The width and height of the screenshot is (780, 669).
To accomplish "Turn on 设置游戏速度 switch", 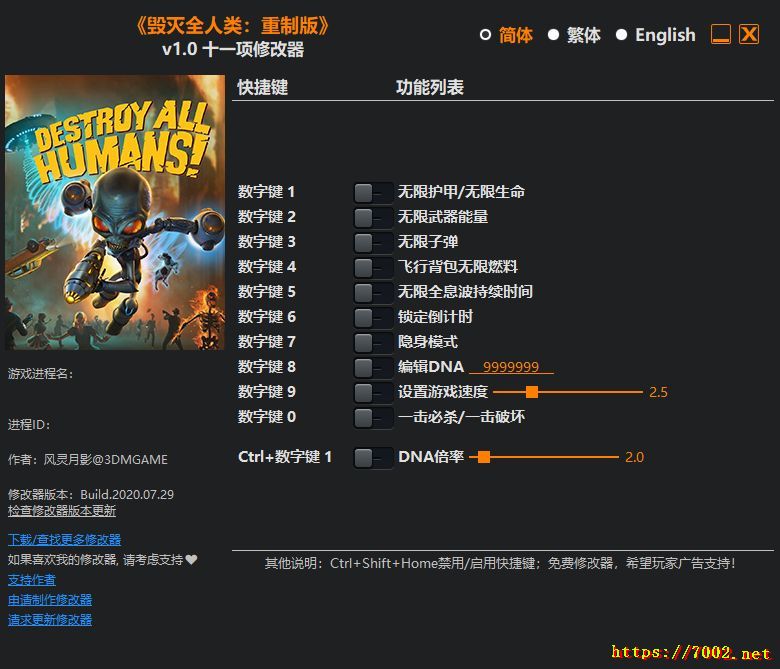I will click(x=373, y=392).
